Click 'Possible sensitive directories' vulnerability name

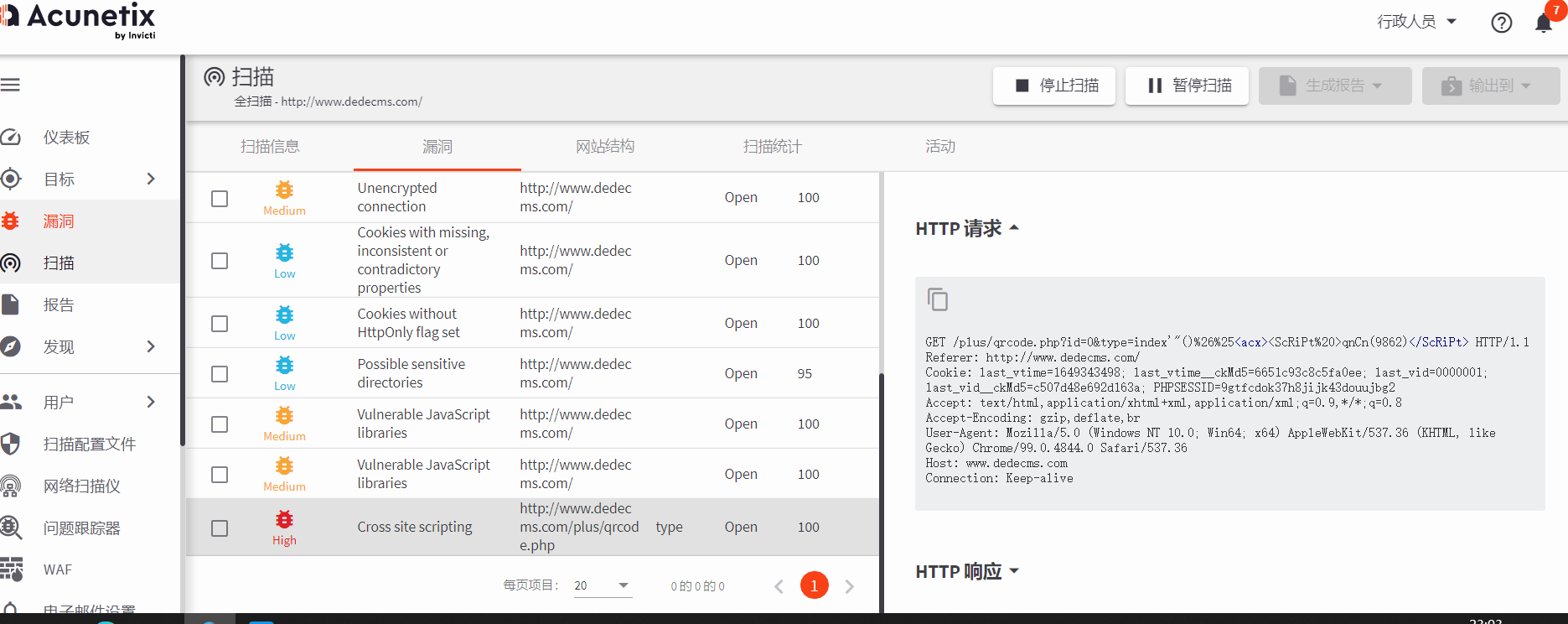coord(411,373)
